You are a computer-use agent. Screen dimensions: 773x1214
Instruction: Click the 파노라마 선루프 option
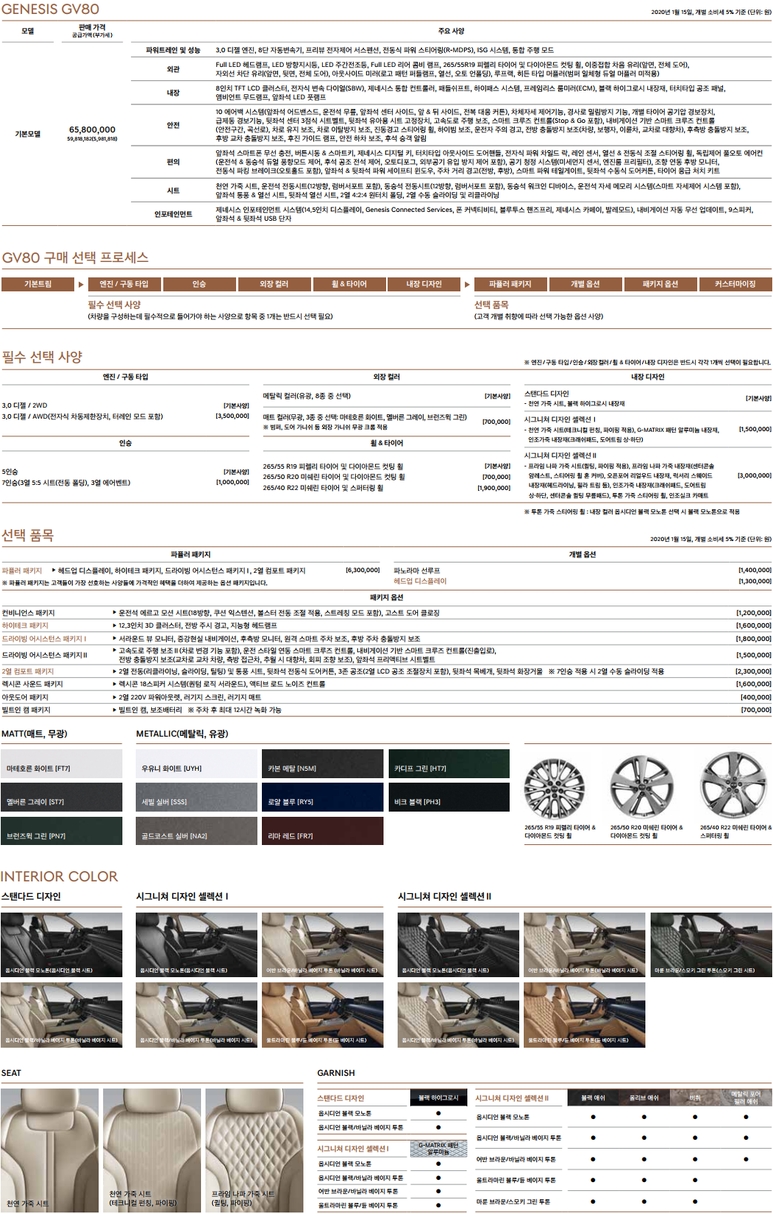pos(416,569)
